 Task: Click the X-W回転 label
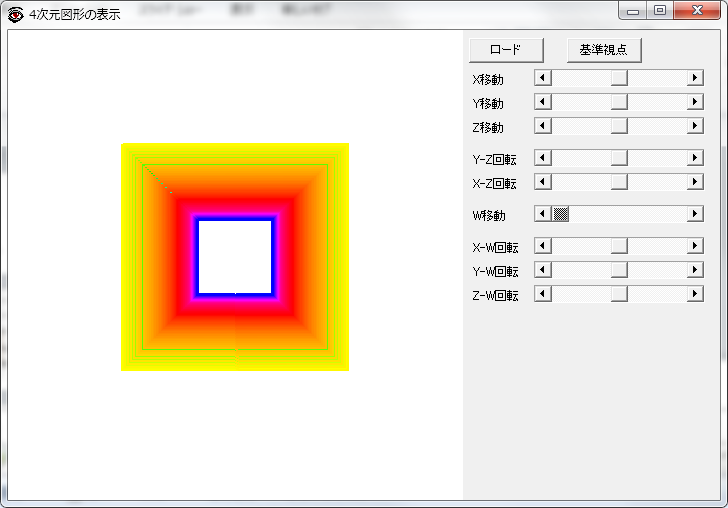tap(495, 248)
